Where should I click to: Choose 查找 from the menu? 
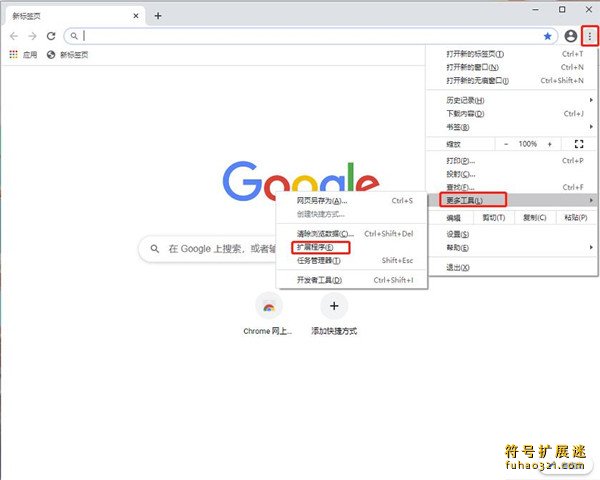pyautogui.click(x=512, y=187)
